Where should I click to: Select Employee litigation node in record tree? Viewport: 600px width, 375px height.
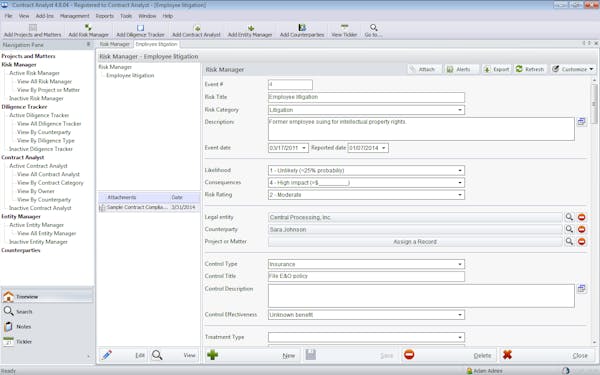(x=130, y=75)
